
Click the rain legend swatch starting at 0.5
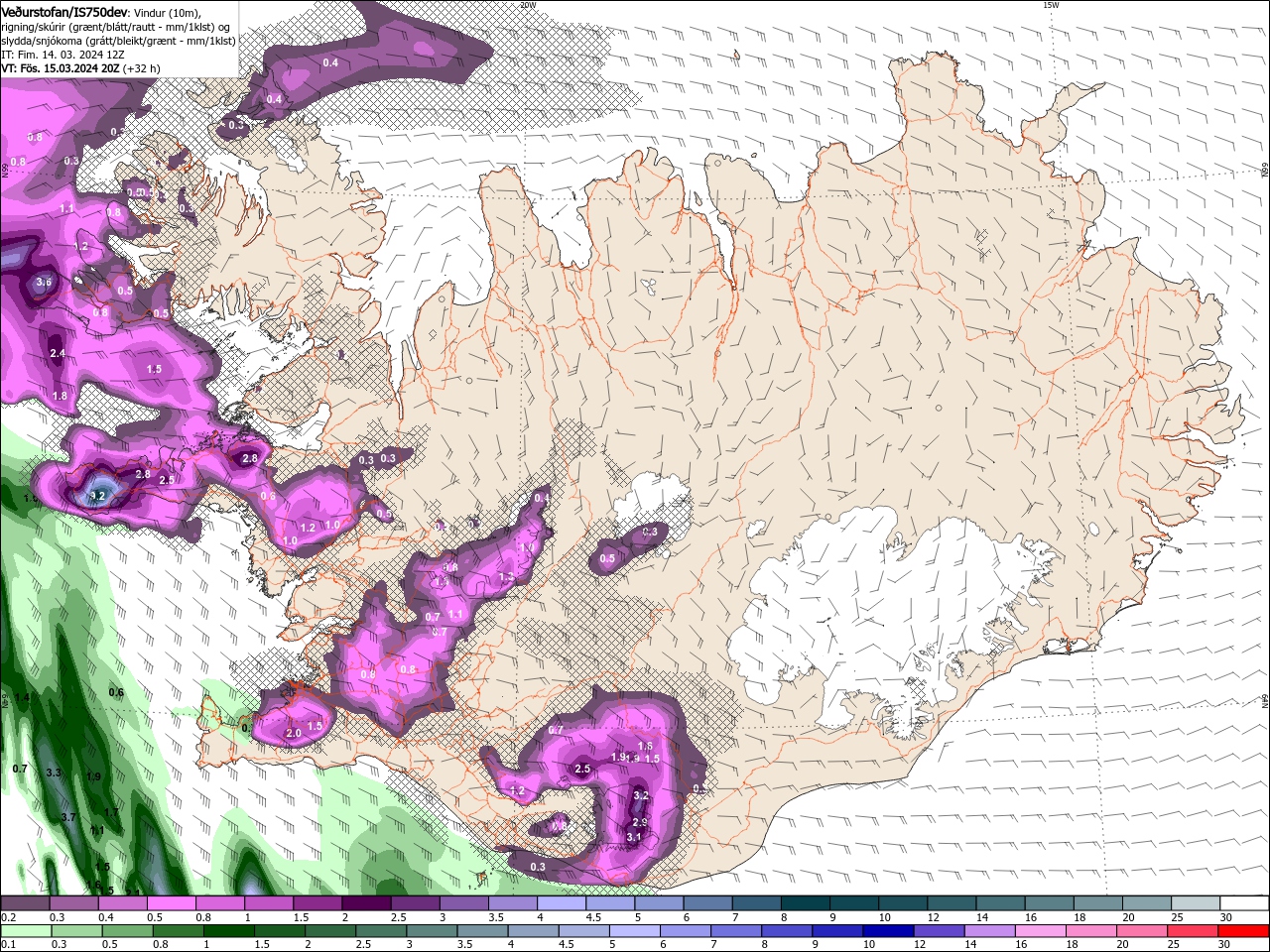click(x=127, y=931)
